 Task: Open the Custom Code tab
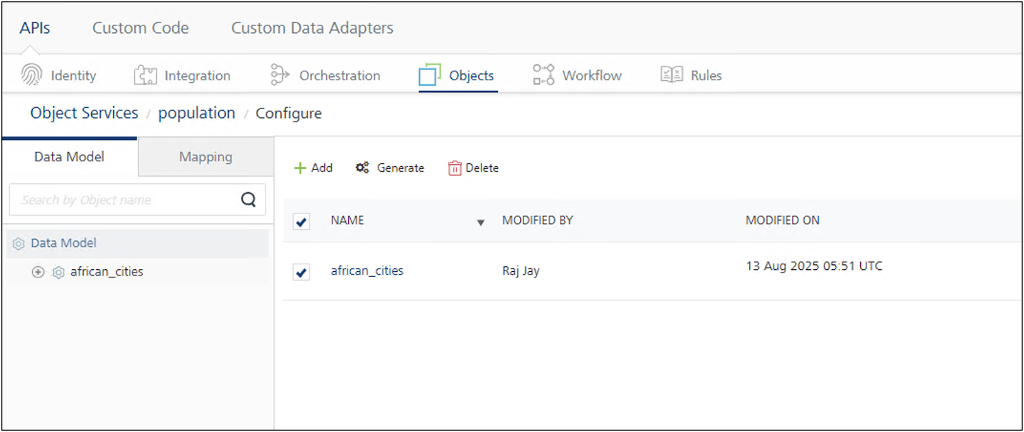click(140, 28)
